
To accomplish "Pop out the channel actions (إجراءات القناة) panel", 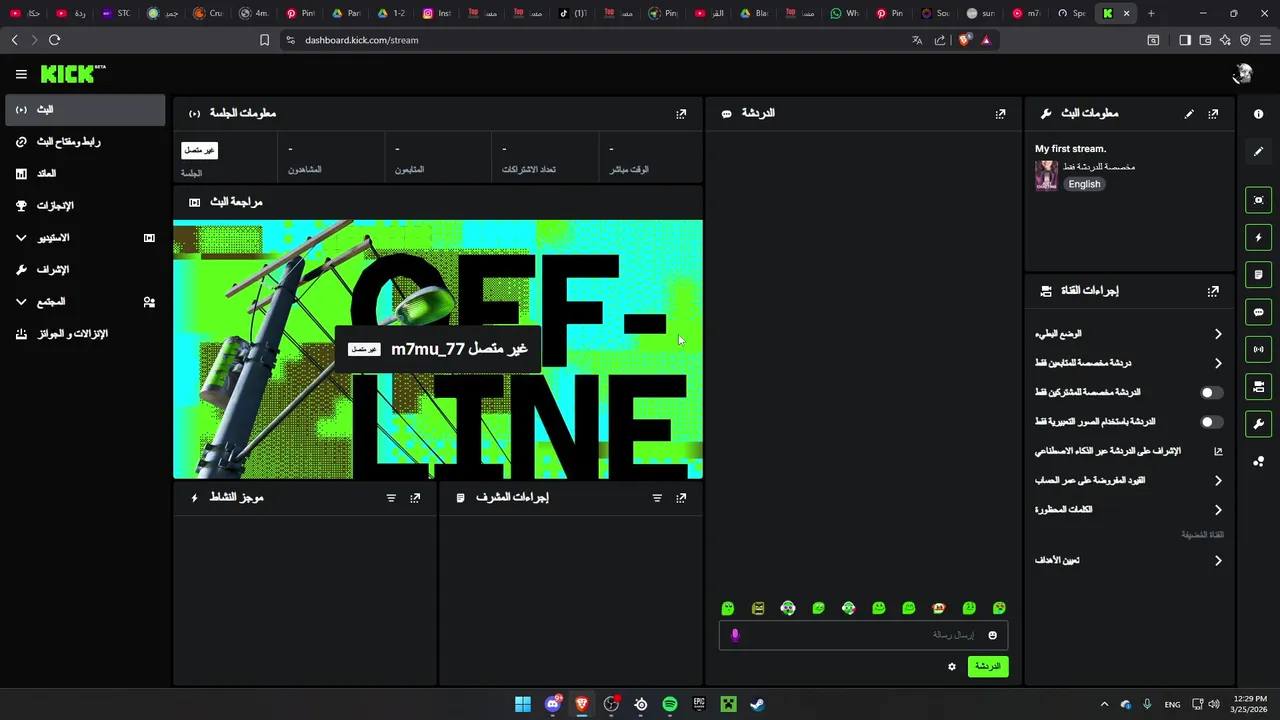I will 1213,291.
